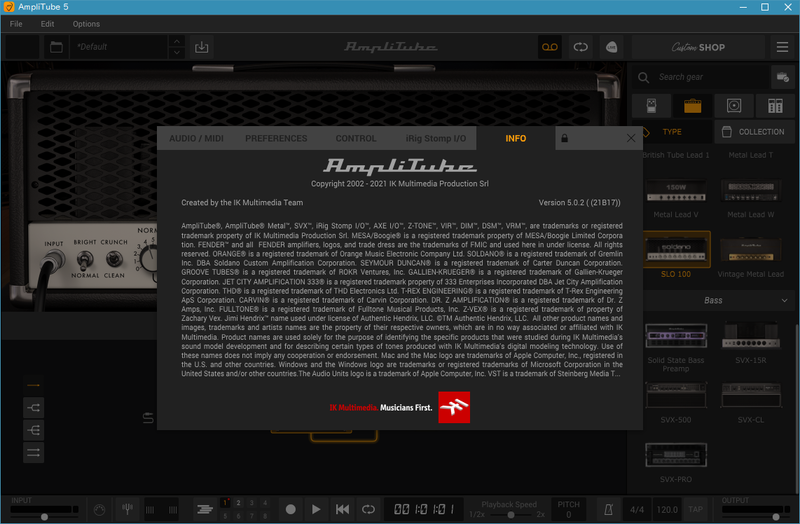Click the save preset download icon
Viewport: 800px width, 524px height.
(202, 47)
